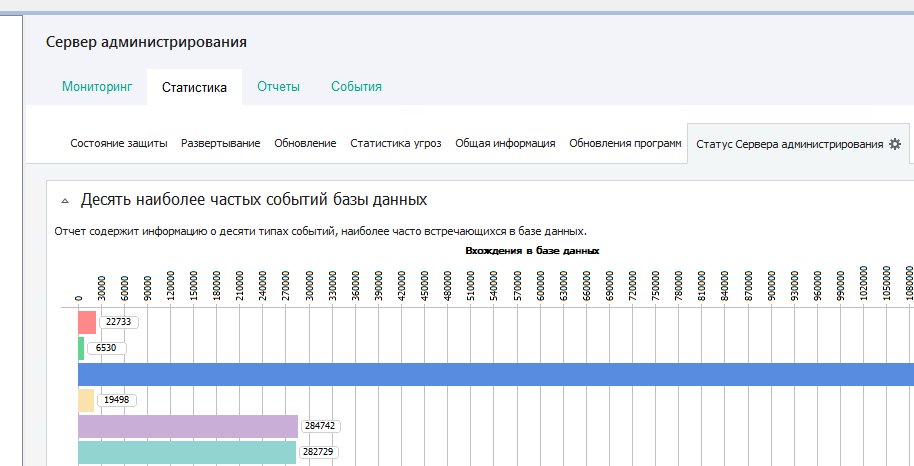The width and height of the screenshot is (914, 466).
Task: Switch to the Развертывание page
Action: coord(220,144)
